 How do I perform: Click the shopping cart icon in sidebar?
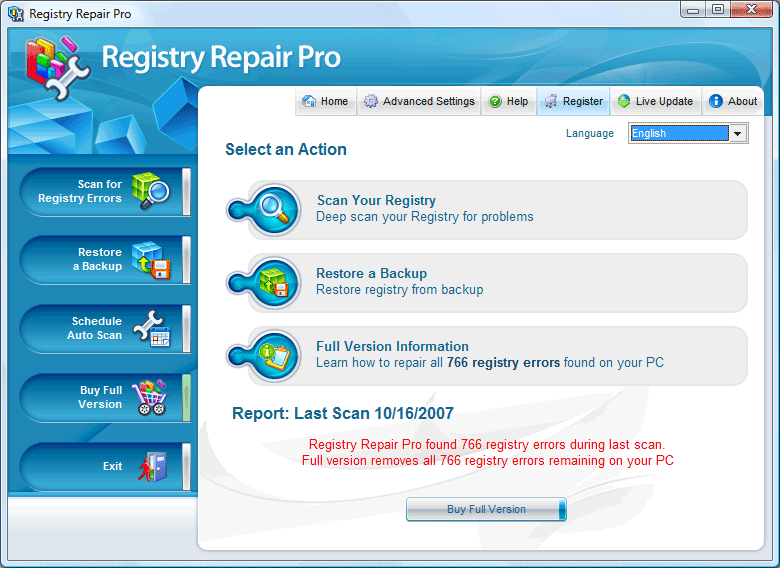pos(151,397)
